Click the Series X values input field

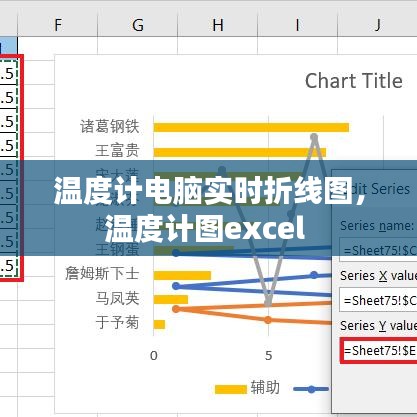point(378,300)
